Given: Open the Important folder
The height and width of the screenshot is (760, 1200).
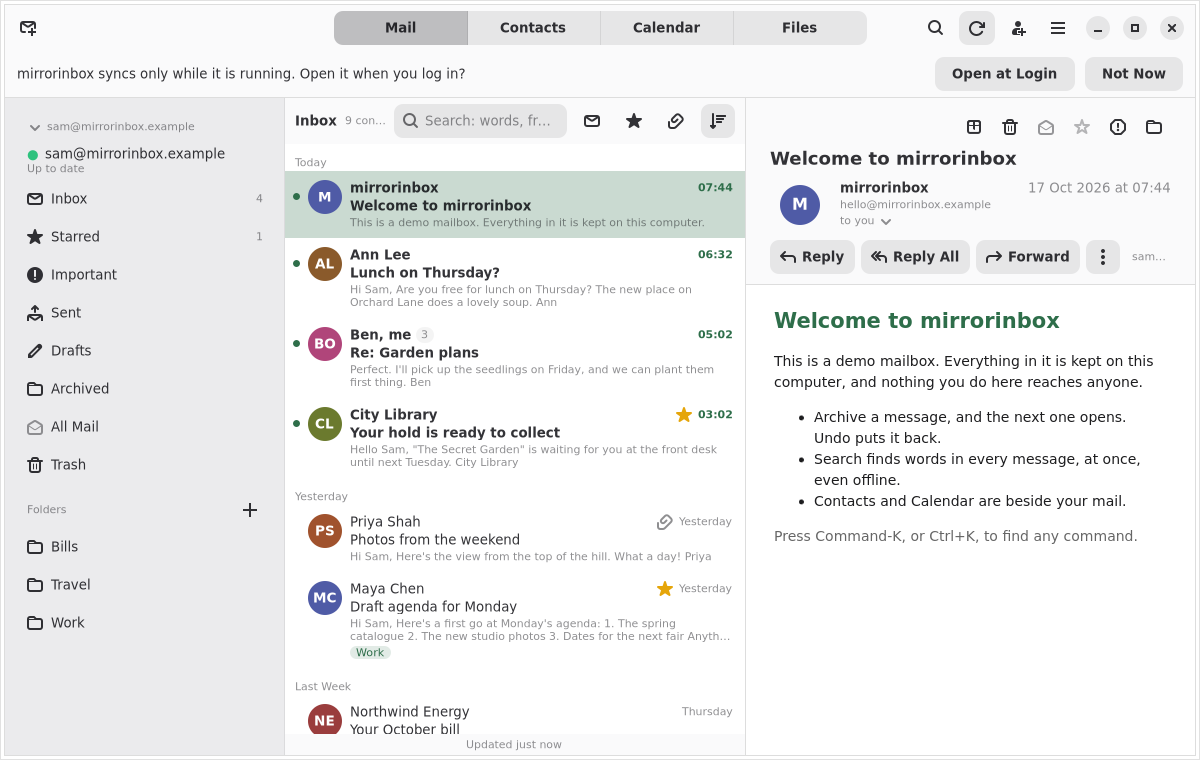Looking at the screenshot, I should pos(145,275).
